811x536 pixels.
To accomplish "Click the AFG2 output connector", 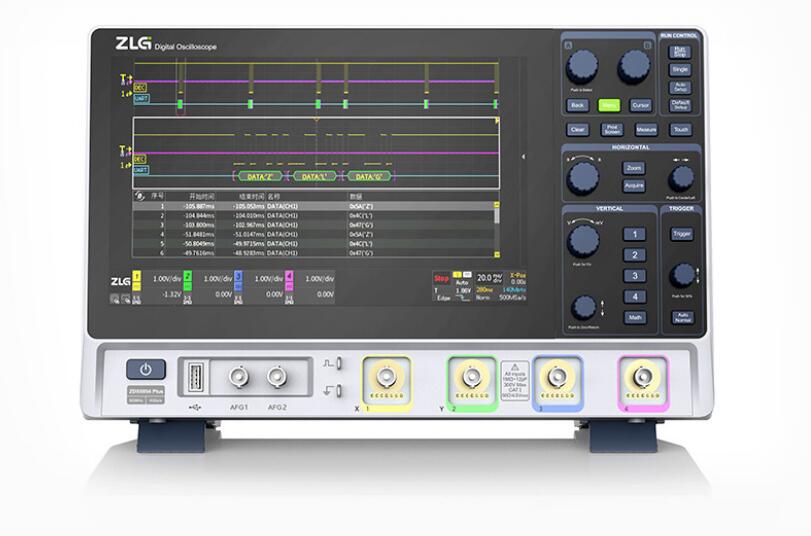I will [277, 377].
